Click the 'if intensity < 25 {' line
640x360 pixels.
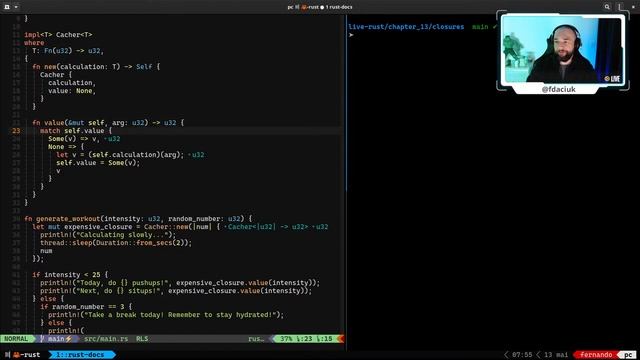coord(70,275)
